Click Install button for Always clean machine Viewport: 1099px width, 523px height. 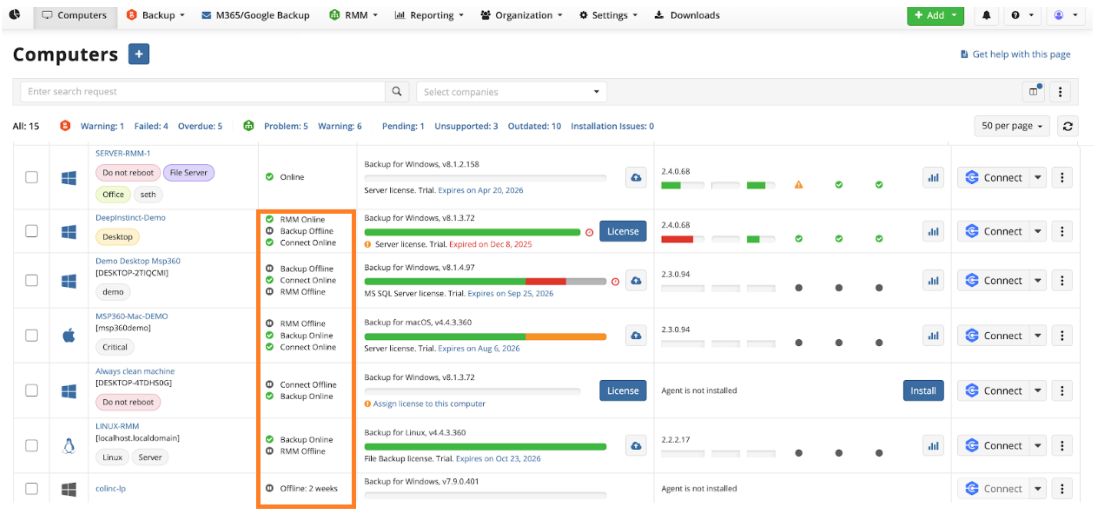(923, 391)
